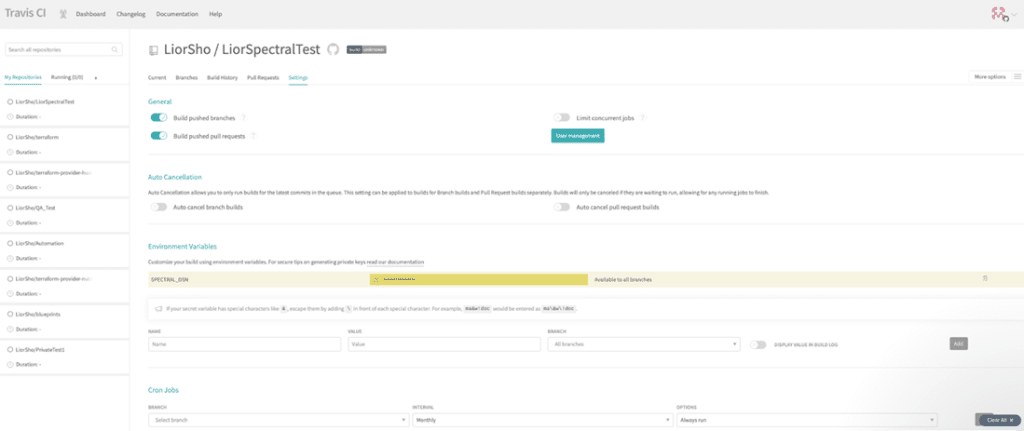This screenshot has height=431, width=1024.
Task: Focus the Search all repositories field
Action: coord(63,50)
